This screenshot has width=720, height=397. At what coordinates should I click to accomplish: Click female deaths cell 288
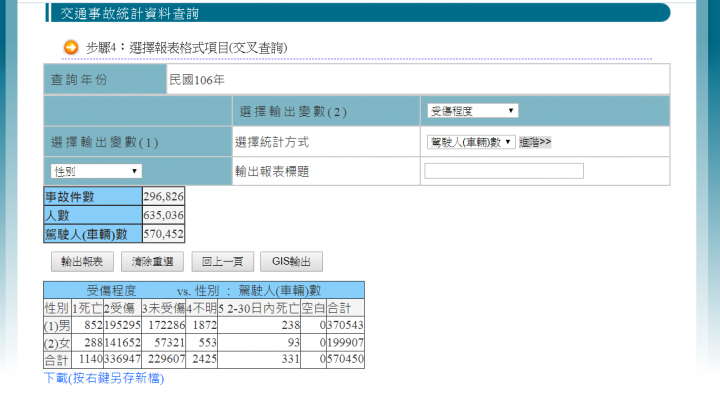pyautogui.click(x=87, y=342)
